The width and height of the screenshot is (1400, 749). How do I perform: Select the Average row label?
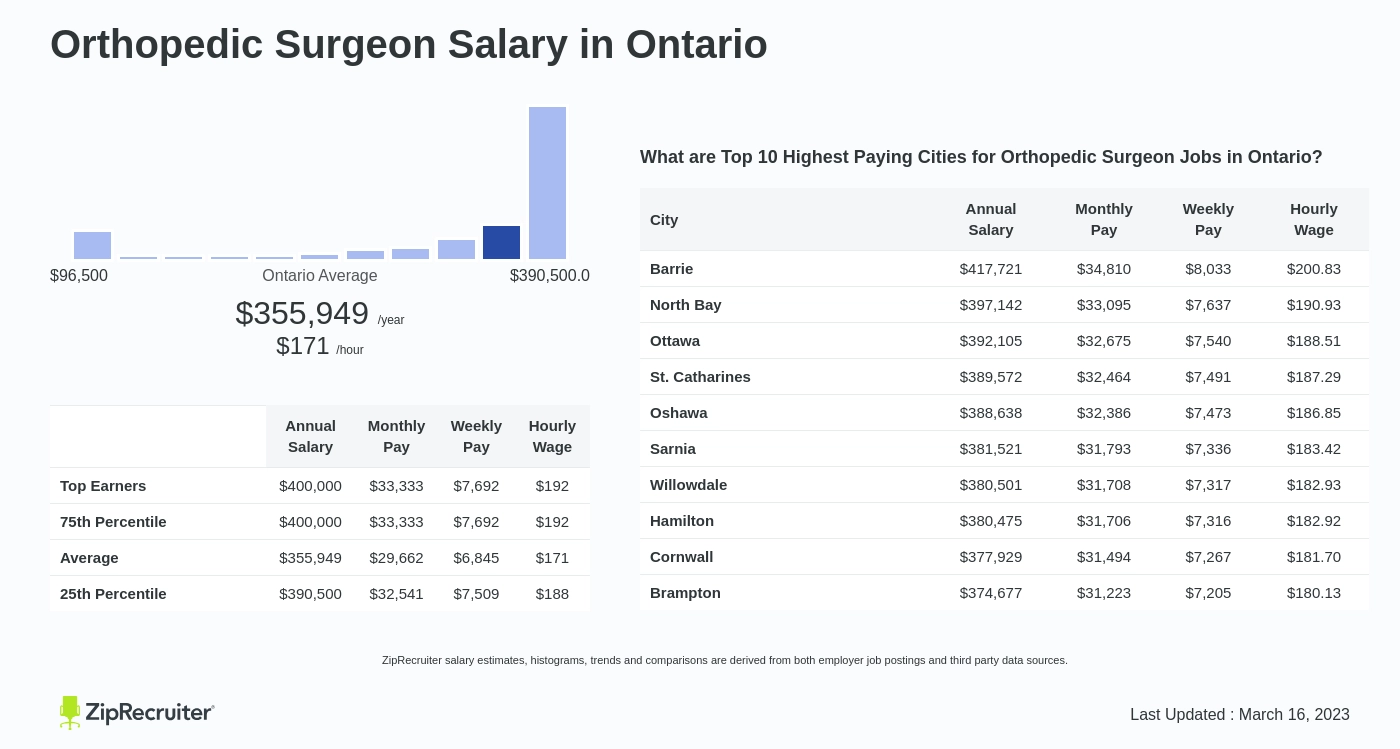(89, 557)
